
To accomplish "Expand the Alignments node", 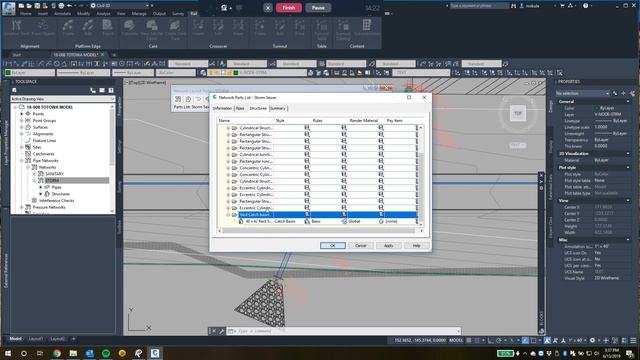I will 22,134.
